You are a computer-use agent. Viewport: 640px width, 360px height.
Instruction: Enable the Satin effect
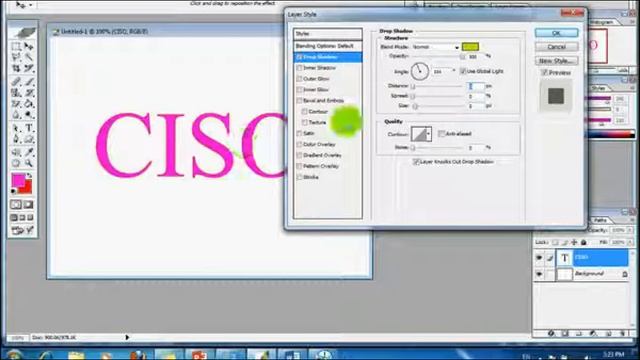[299, 133]
